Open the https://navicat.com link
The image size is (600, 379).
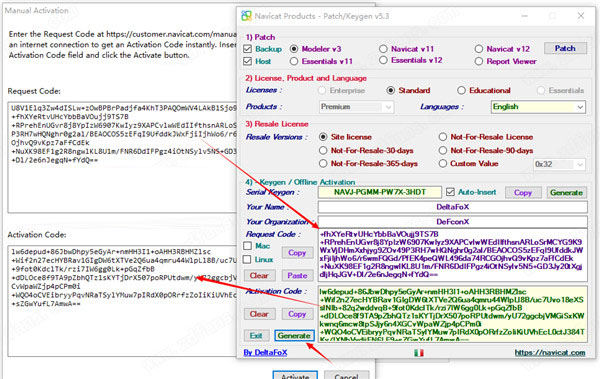click(x=550, y=353)
